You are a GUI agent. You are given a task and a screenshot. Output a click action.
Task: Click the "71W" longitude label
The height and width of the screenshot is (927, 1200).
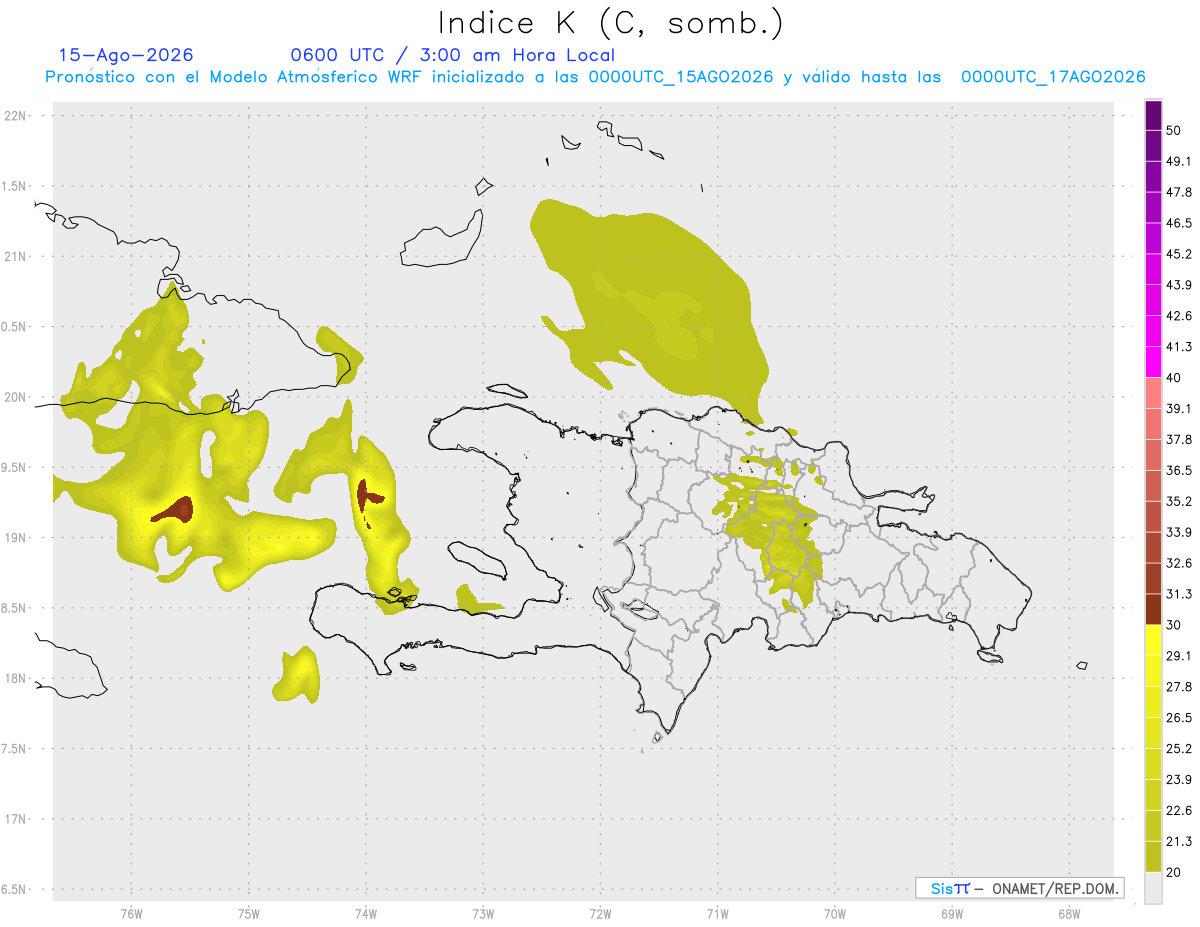click(717, 913)
